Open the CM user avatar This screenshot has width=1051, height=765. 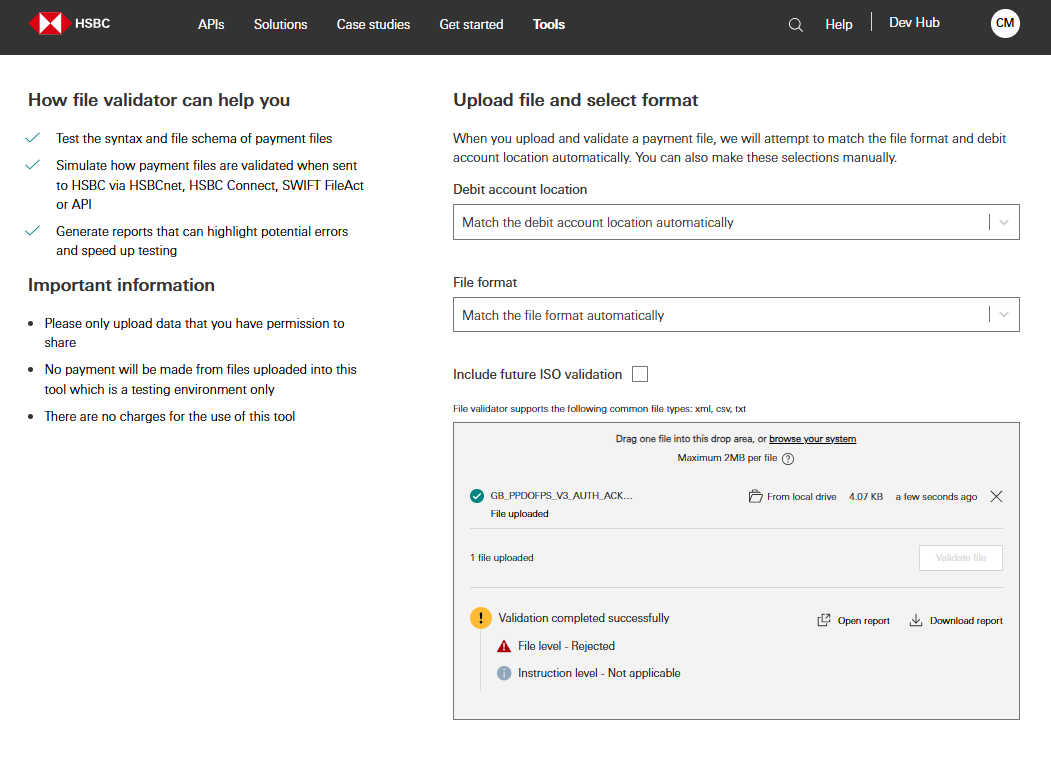coord(1005,24)
